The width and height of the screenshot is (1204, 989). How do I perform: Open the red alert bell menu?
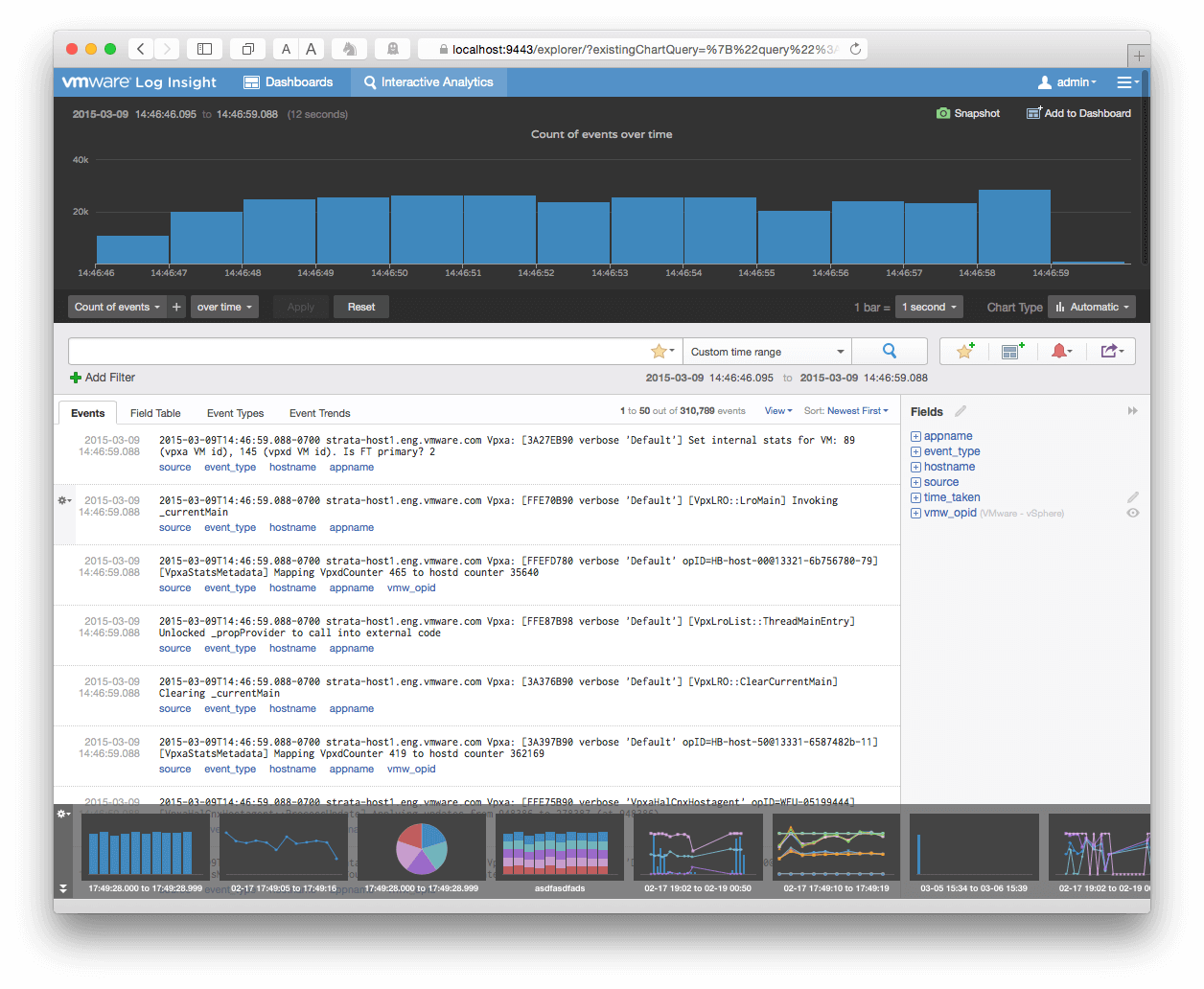click(x=1060, y=352)
